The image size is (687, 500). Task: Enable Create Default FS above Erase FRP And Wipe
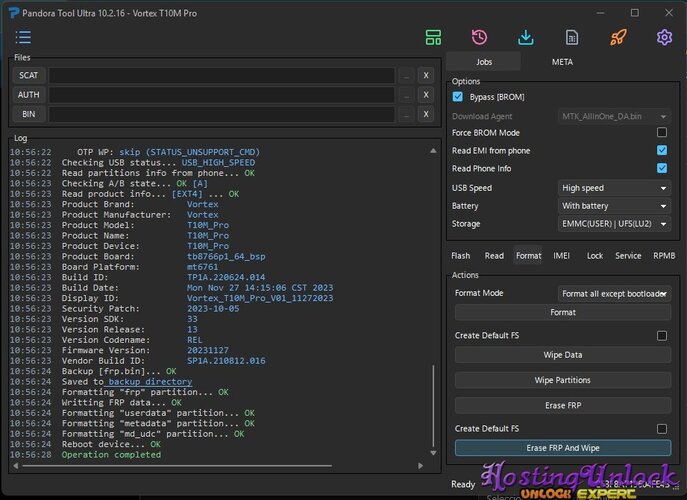click(x=662, y=429)
